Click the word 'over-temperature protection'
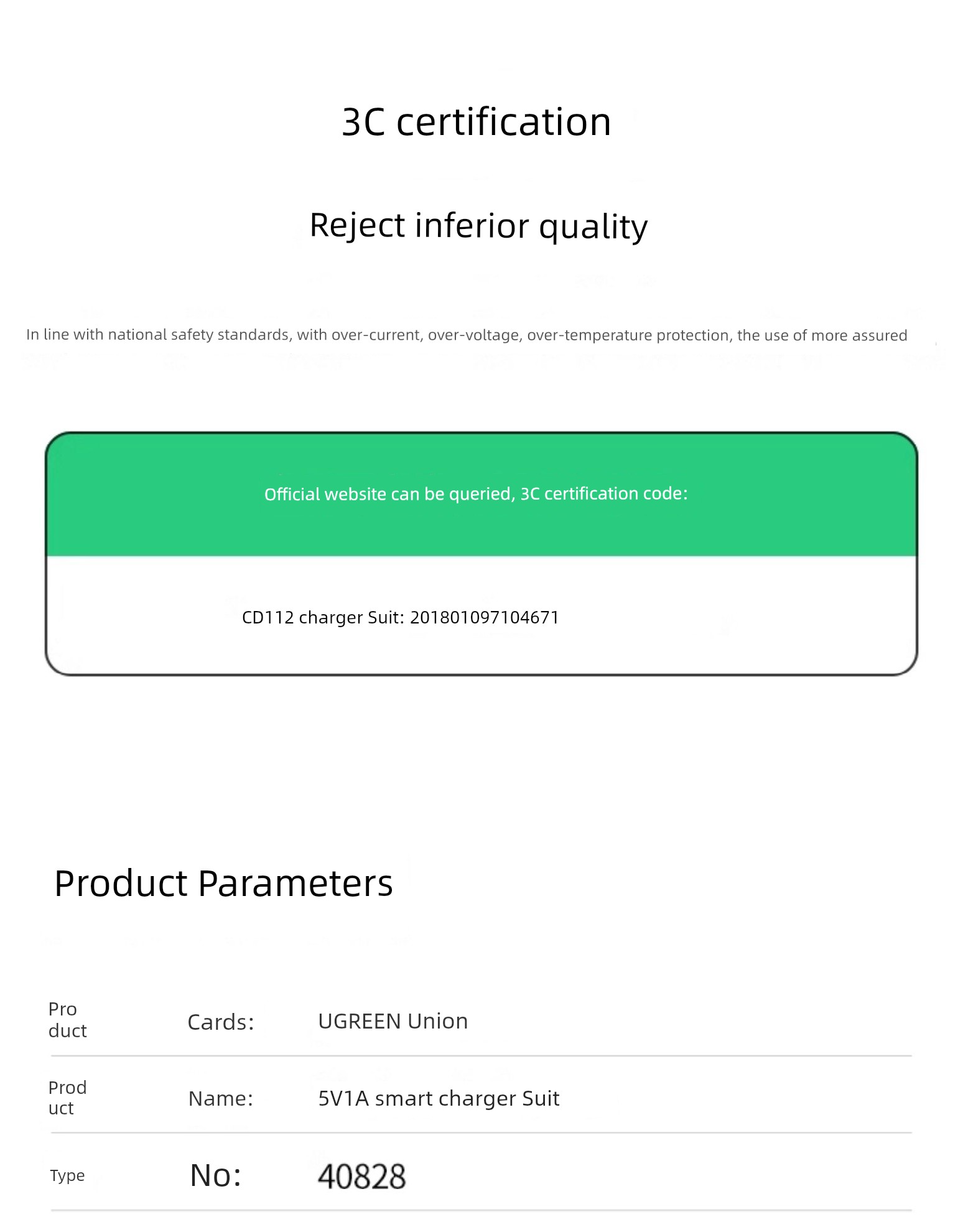 [x=628, y=335]
